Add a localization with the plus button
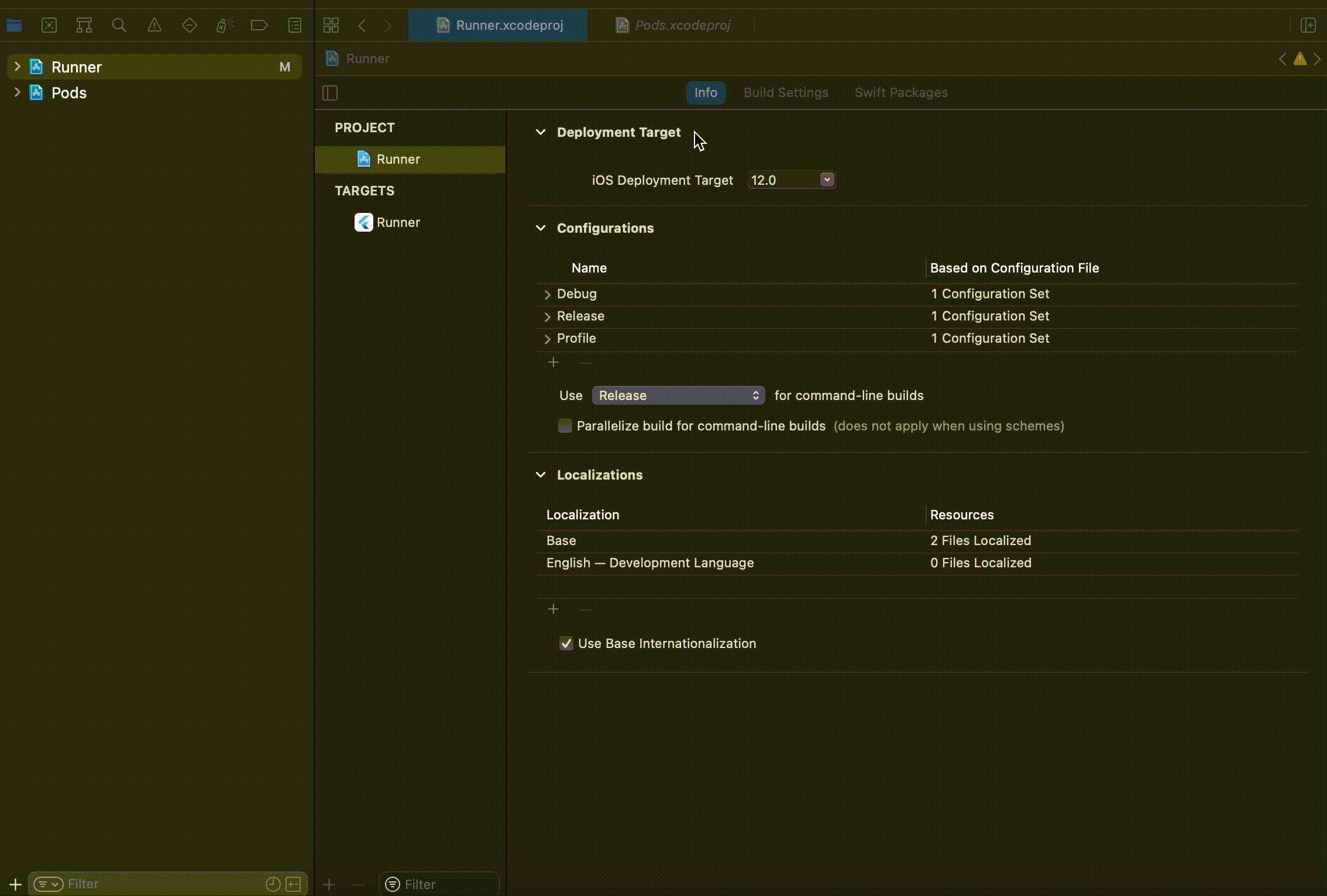 pyautogui.click(x=554, y=609)
